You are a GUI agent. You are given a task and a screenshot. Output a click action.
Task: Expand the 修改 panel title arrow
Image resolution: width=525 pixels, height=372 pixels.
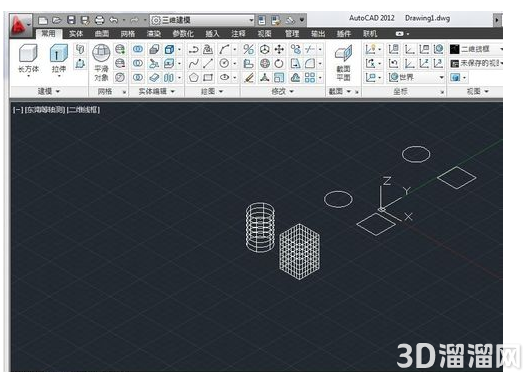tap(291, 91)
